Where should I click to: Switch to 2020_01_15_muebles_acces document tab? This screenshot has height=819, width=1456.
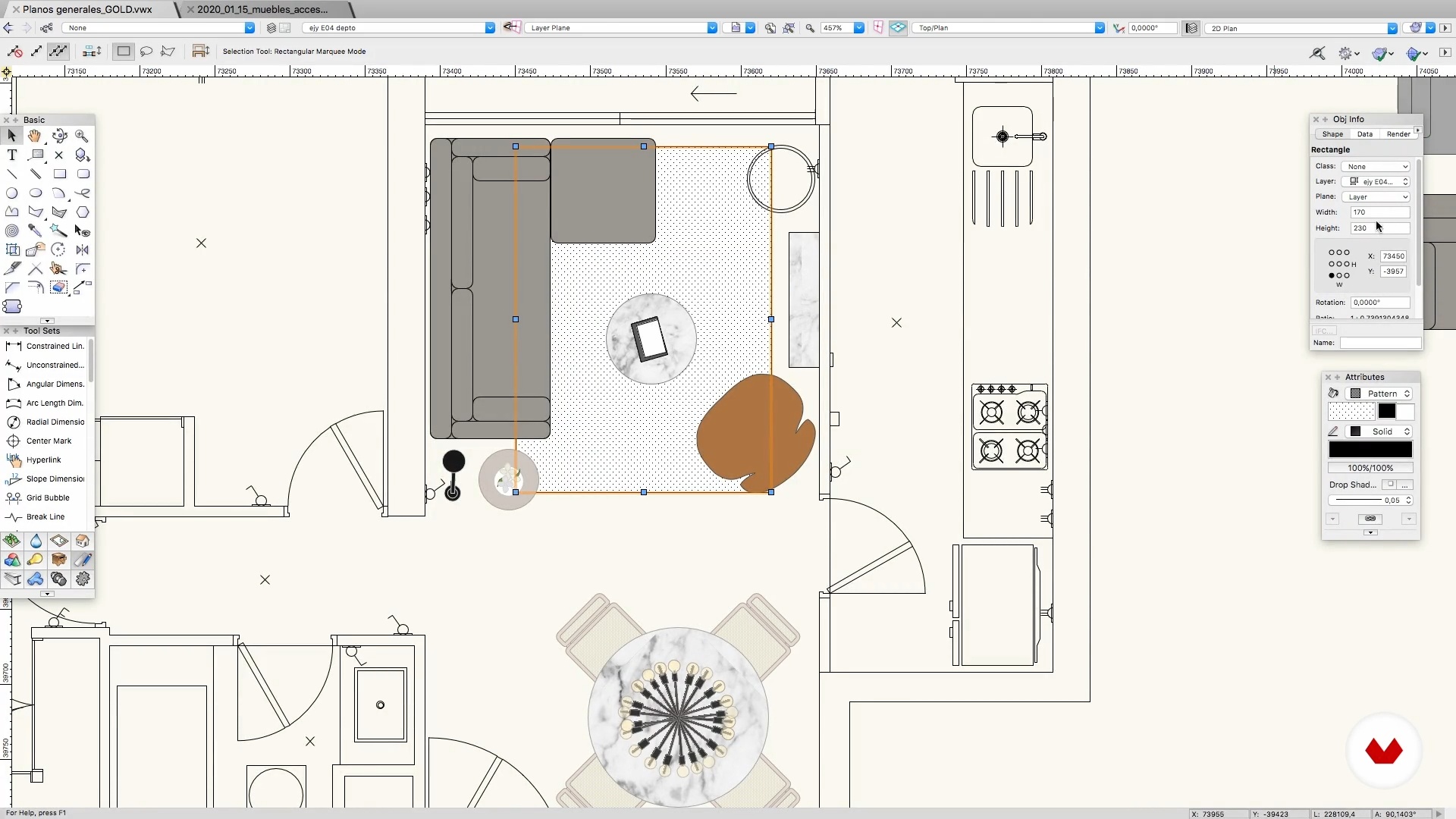(x=262, y=9)
